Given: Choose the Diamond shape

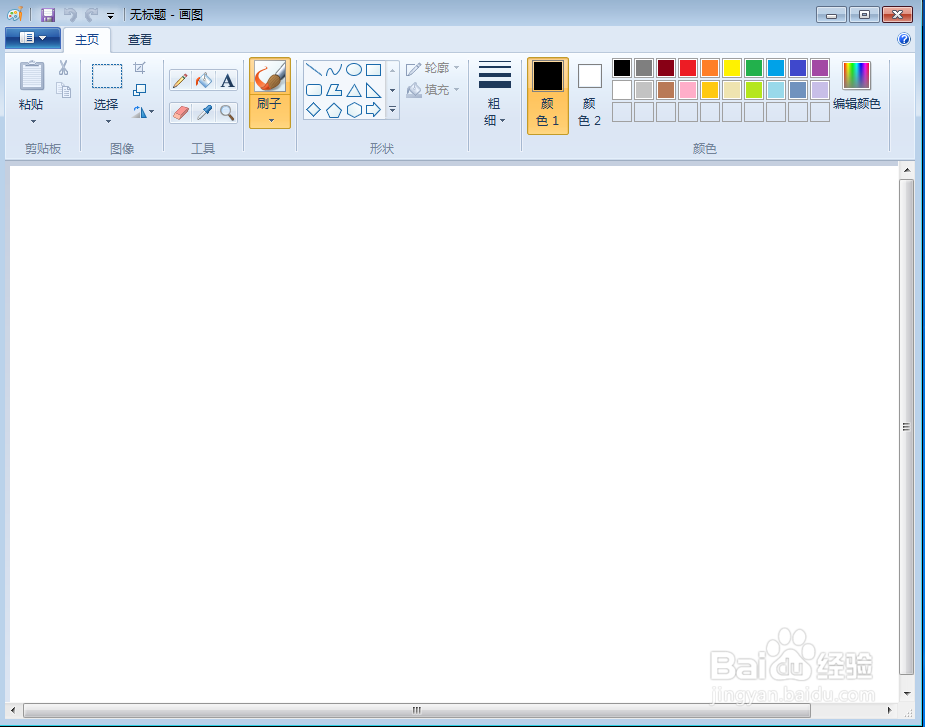Looking at the screenshot, I should 314,110.
